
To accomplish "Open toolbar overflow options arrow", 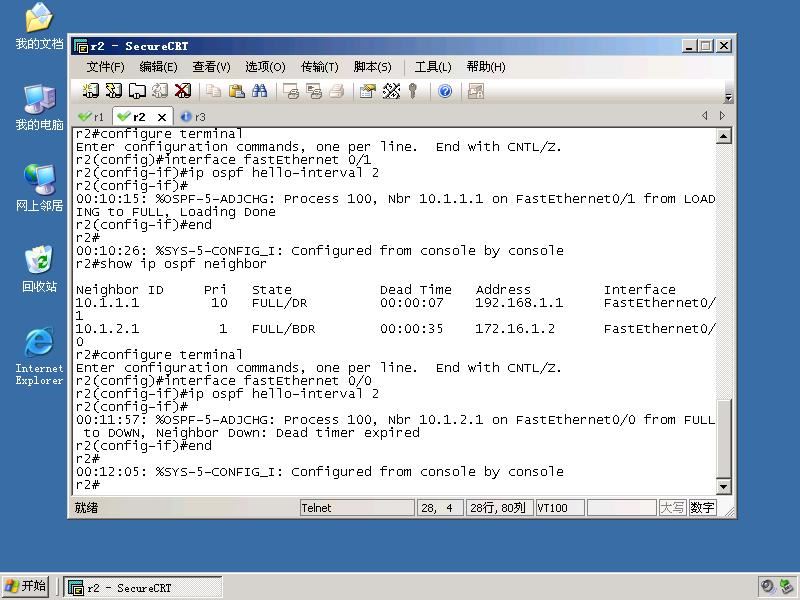I will (728, 96).
